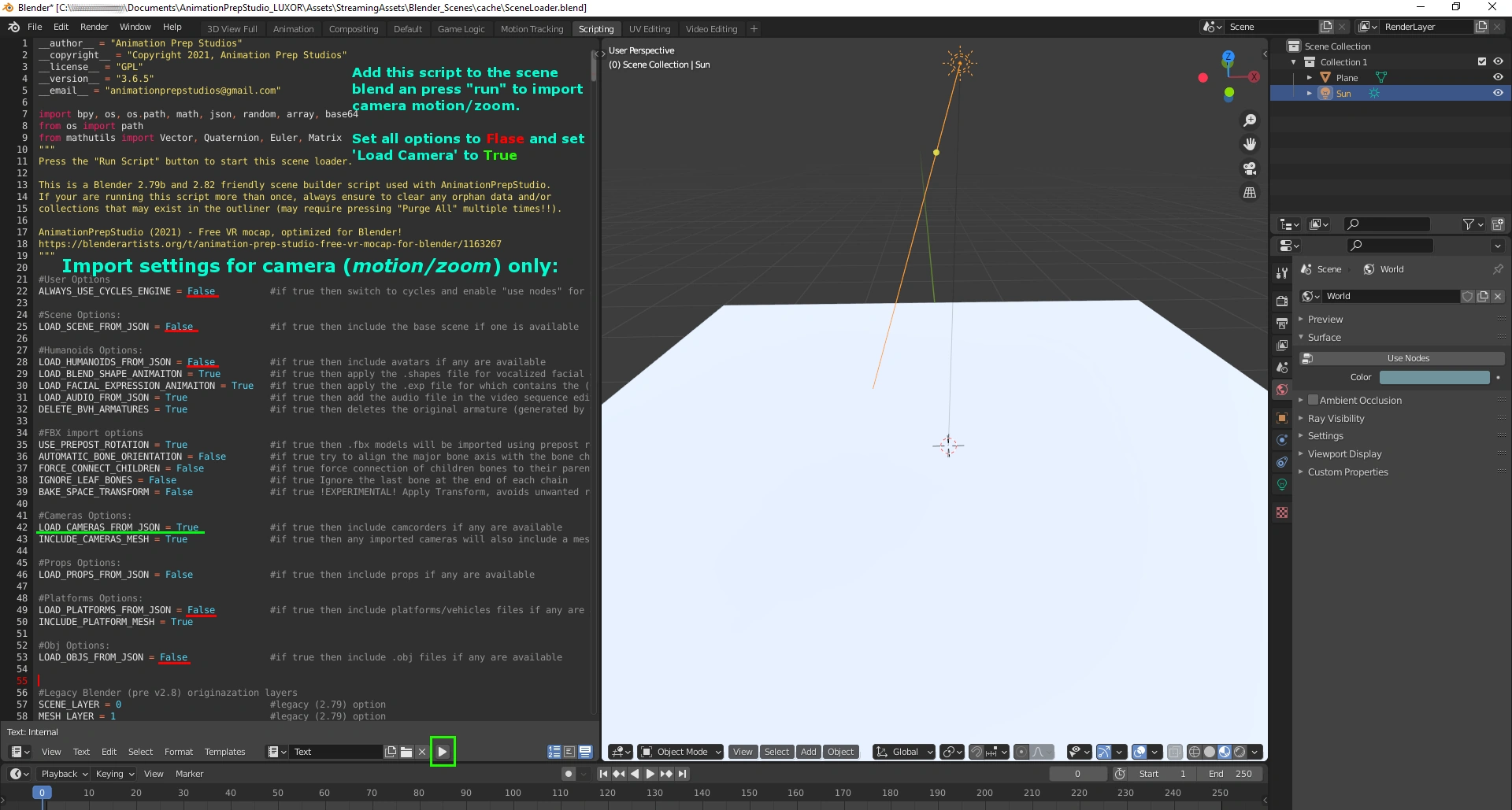Open the Format menu in text editor
Image resolution: width=1512 pixels, height=810 pixels.
[x=179, y=752]
